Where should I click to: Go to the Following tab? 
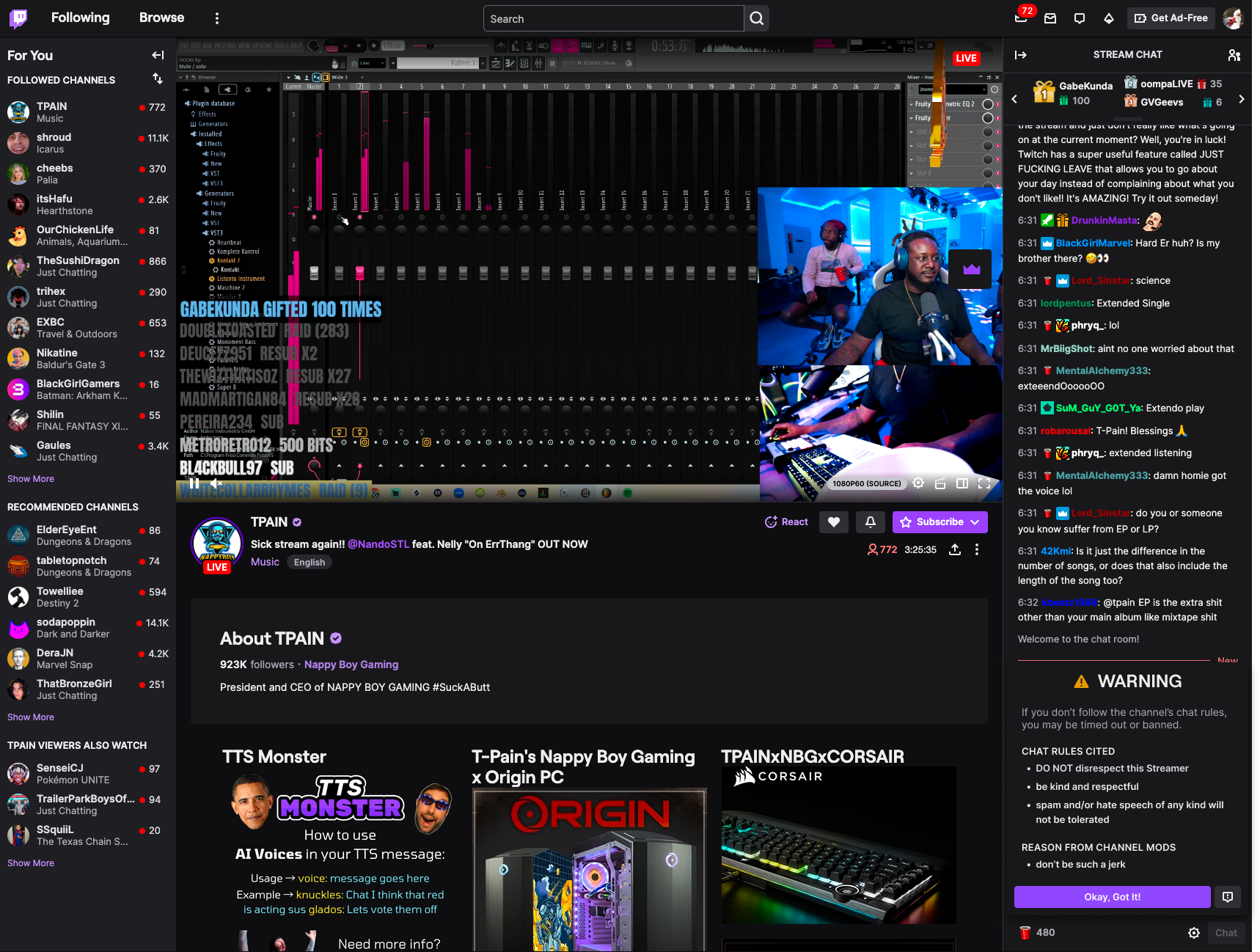(x=80, y=18)
